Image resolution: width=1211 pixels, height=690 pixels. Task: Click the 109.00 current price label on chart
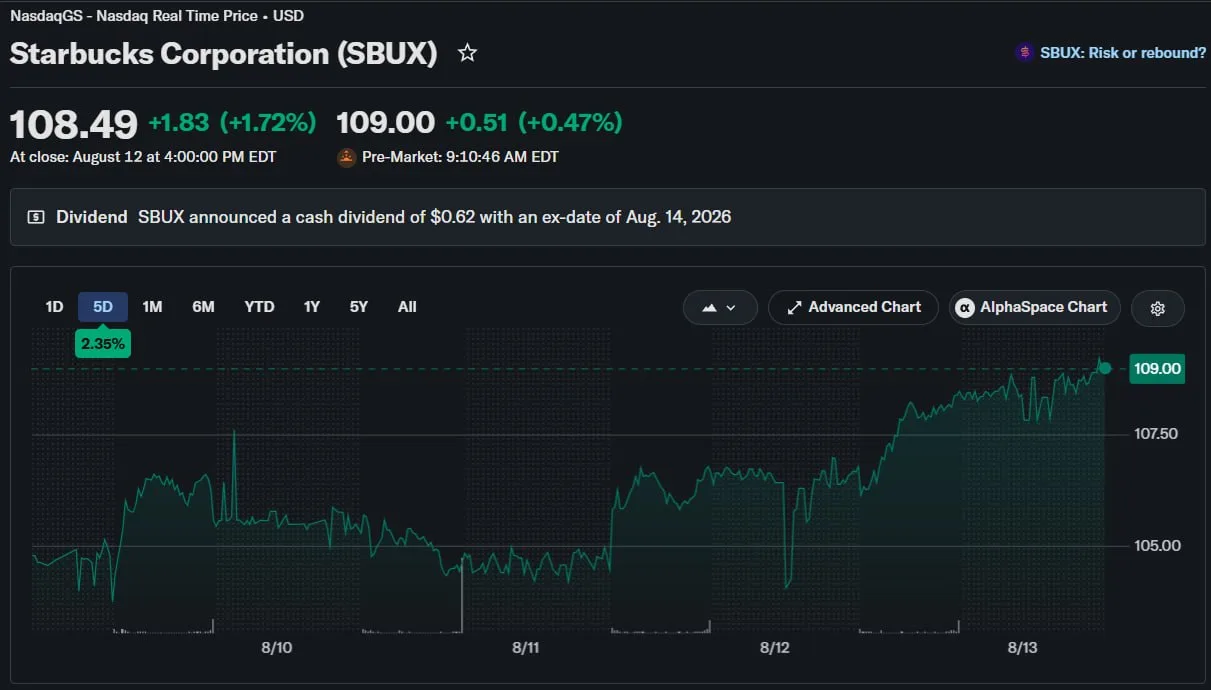tap(1157, 369)
